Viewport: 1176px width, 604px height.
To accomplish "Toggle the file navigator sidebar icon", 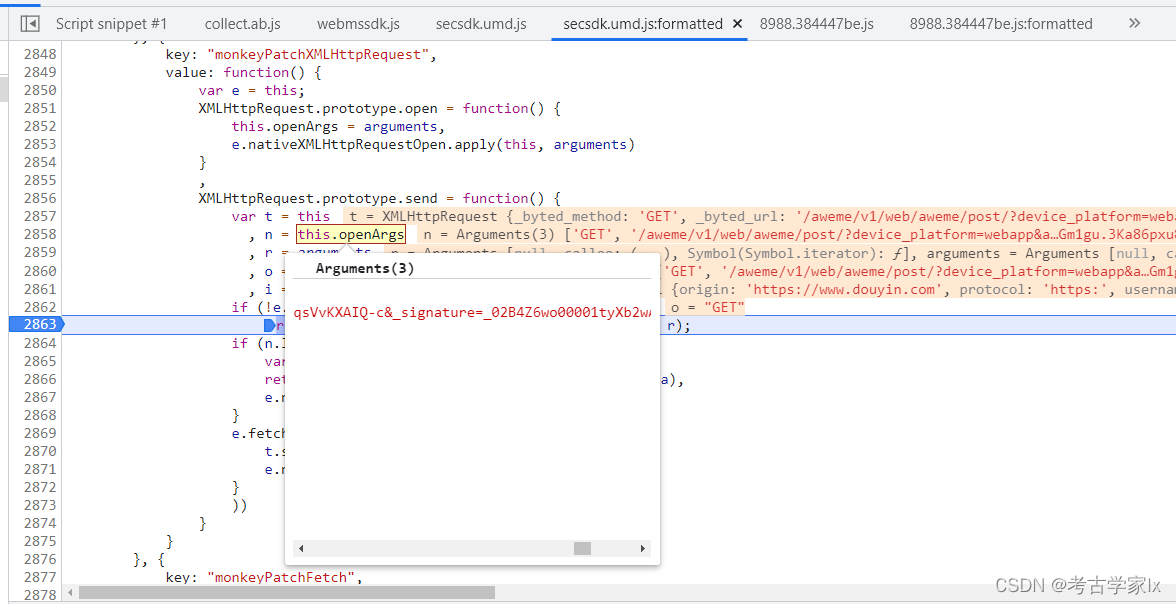I will [x=30, y=24].
